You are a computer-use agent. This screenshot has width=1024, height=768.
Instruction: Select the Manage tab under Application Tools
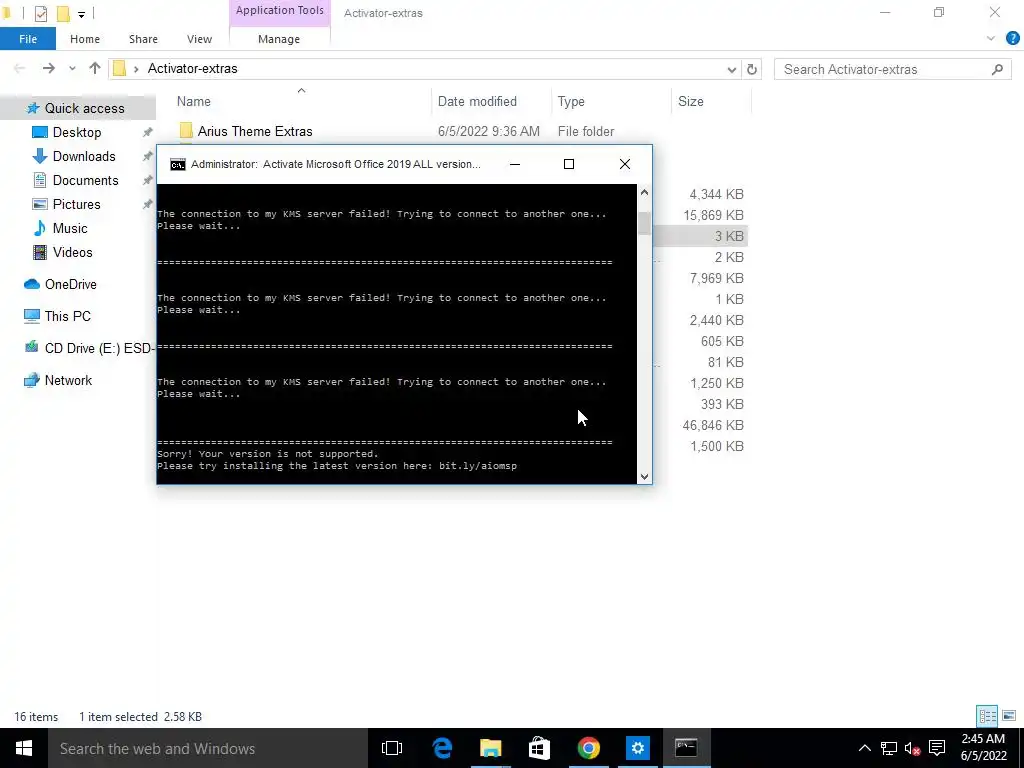click(x=279, y=39)
